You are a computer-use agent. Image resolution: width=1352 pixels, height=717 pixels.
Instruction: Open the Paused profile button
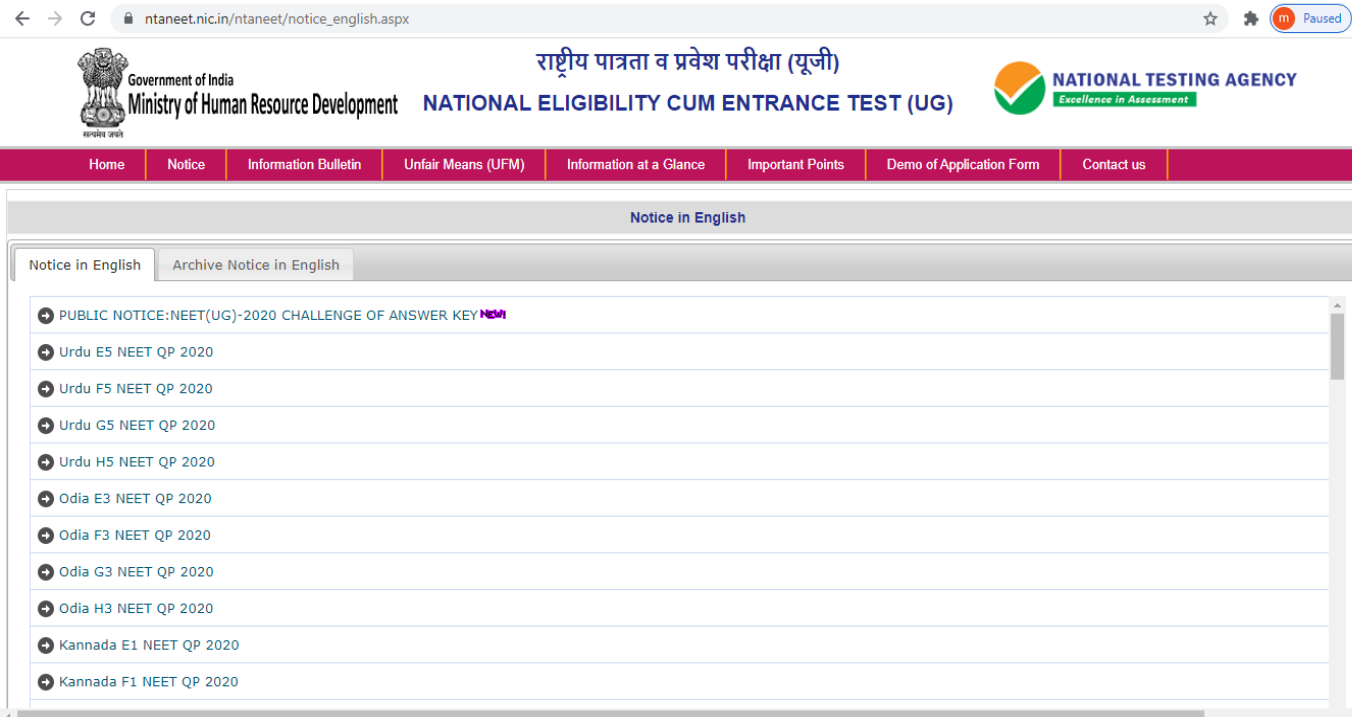pos(1310,19)
